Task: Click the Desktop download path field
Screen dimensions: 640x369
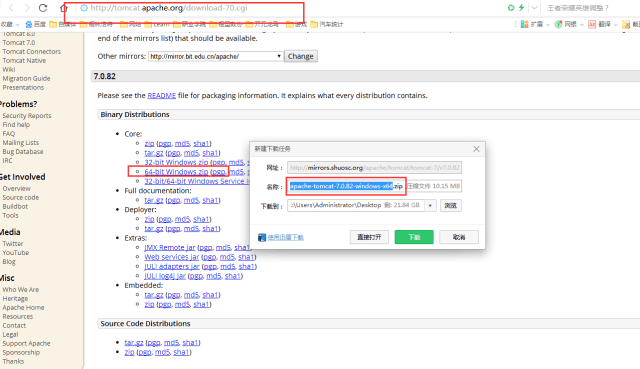Action: coord(356,205)
